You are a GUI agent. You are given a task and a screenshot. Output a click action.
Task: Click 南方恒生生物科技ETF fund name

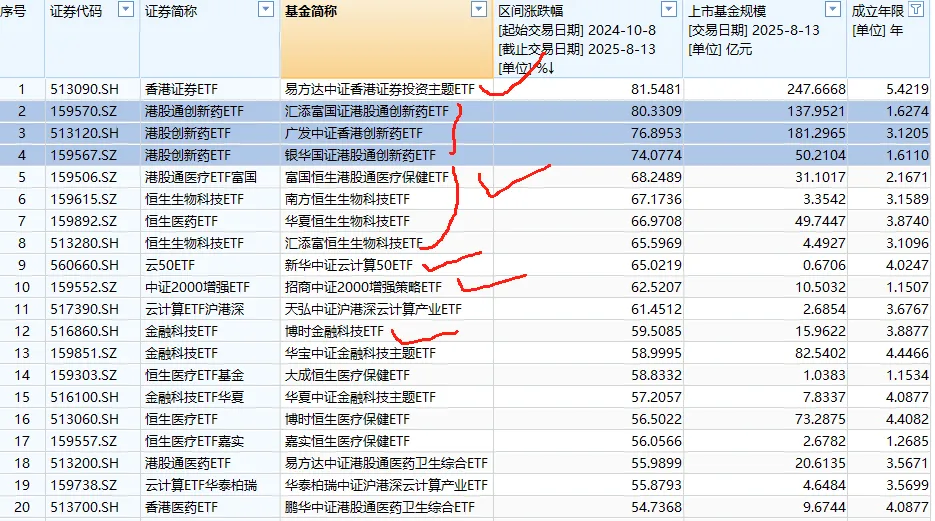(x=347, y=200)
